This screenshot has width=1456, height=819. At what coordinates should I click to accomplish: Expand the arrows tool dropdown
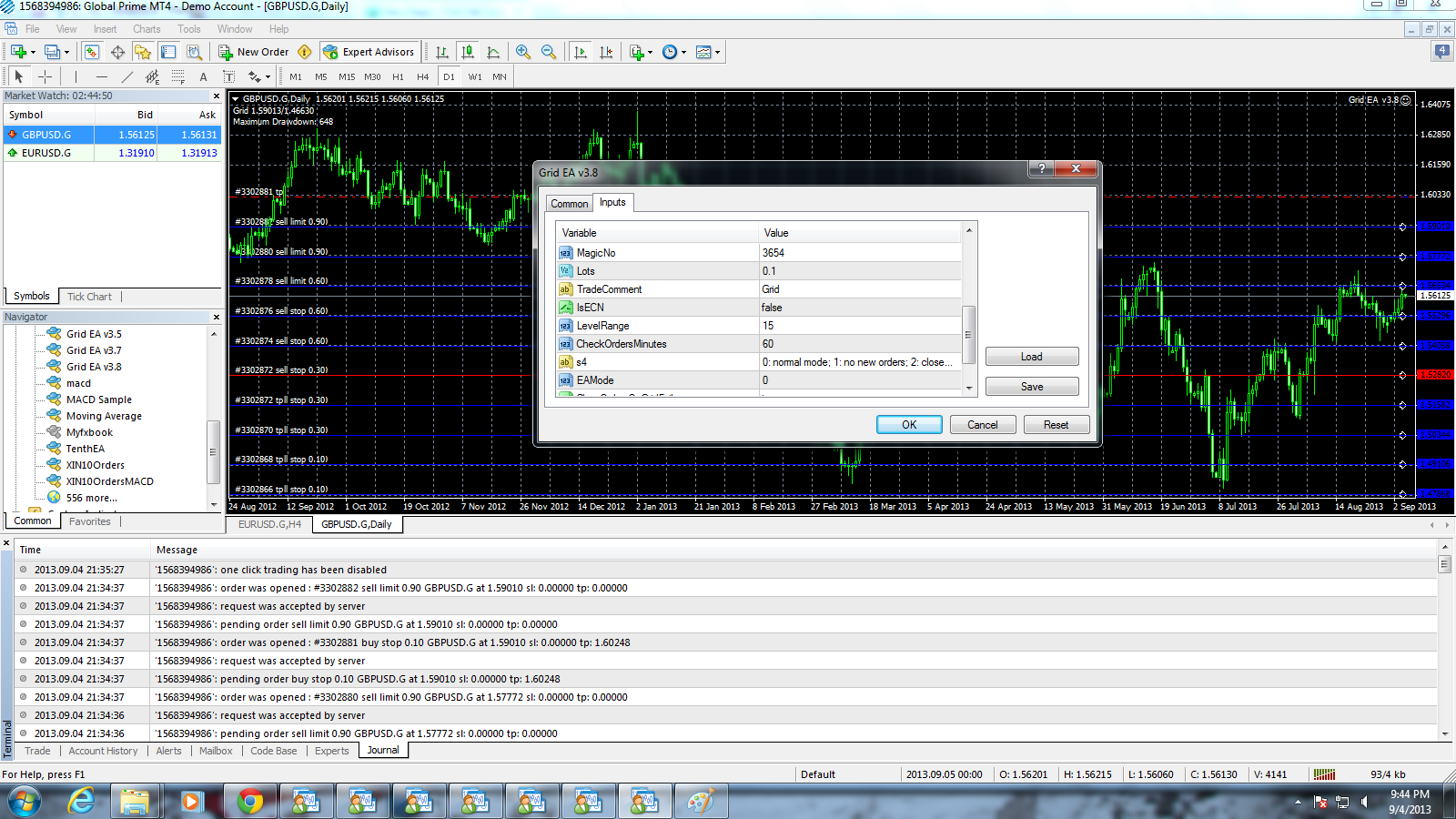tap(268, 76)
